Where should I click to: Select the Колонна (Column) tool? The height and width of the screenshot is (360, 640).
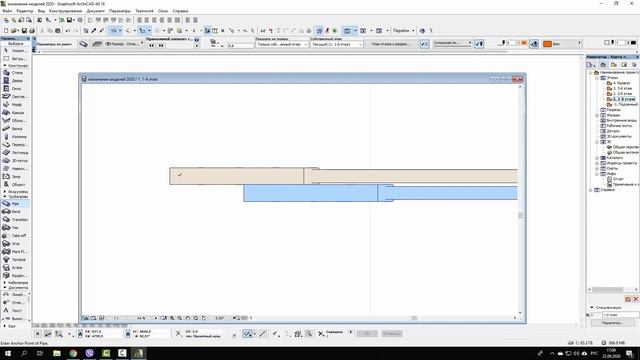point(14,137)
